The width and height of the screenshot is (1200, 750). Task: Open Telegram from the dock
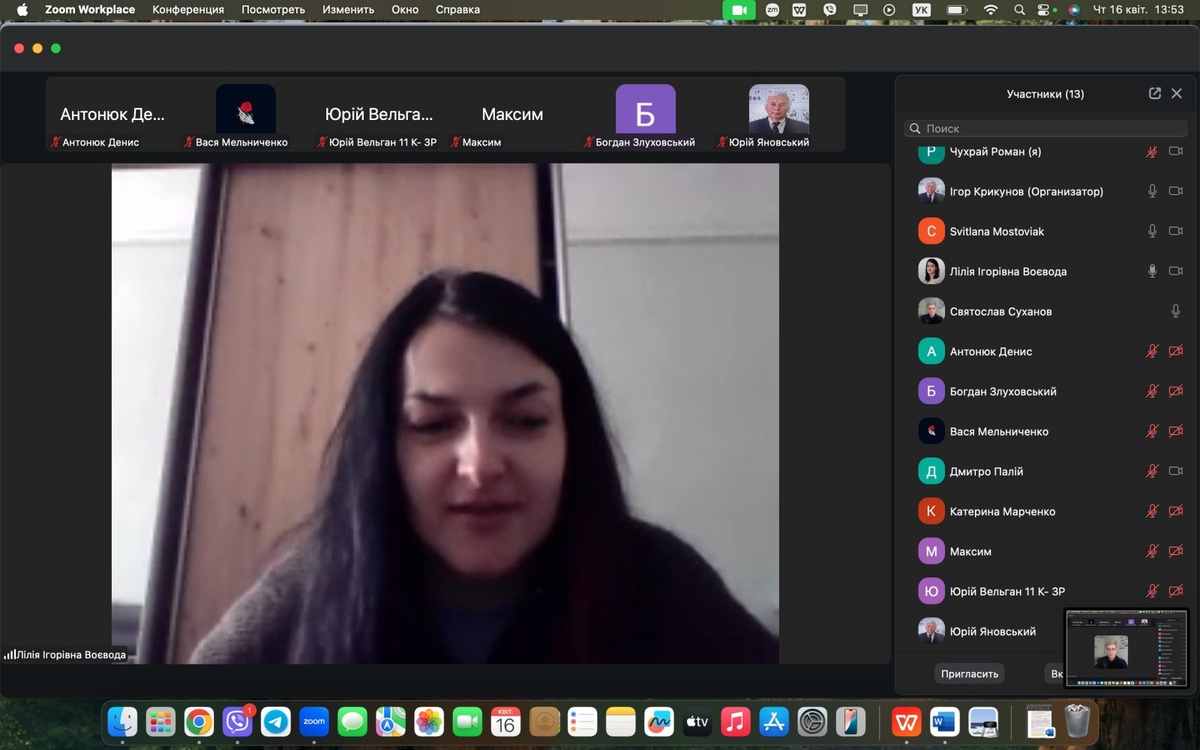(276, 721)
